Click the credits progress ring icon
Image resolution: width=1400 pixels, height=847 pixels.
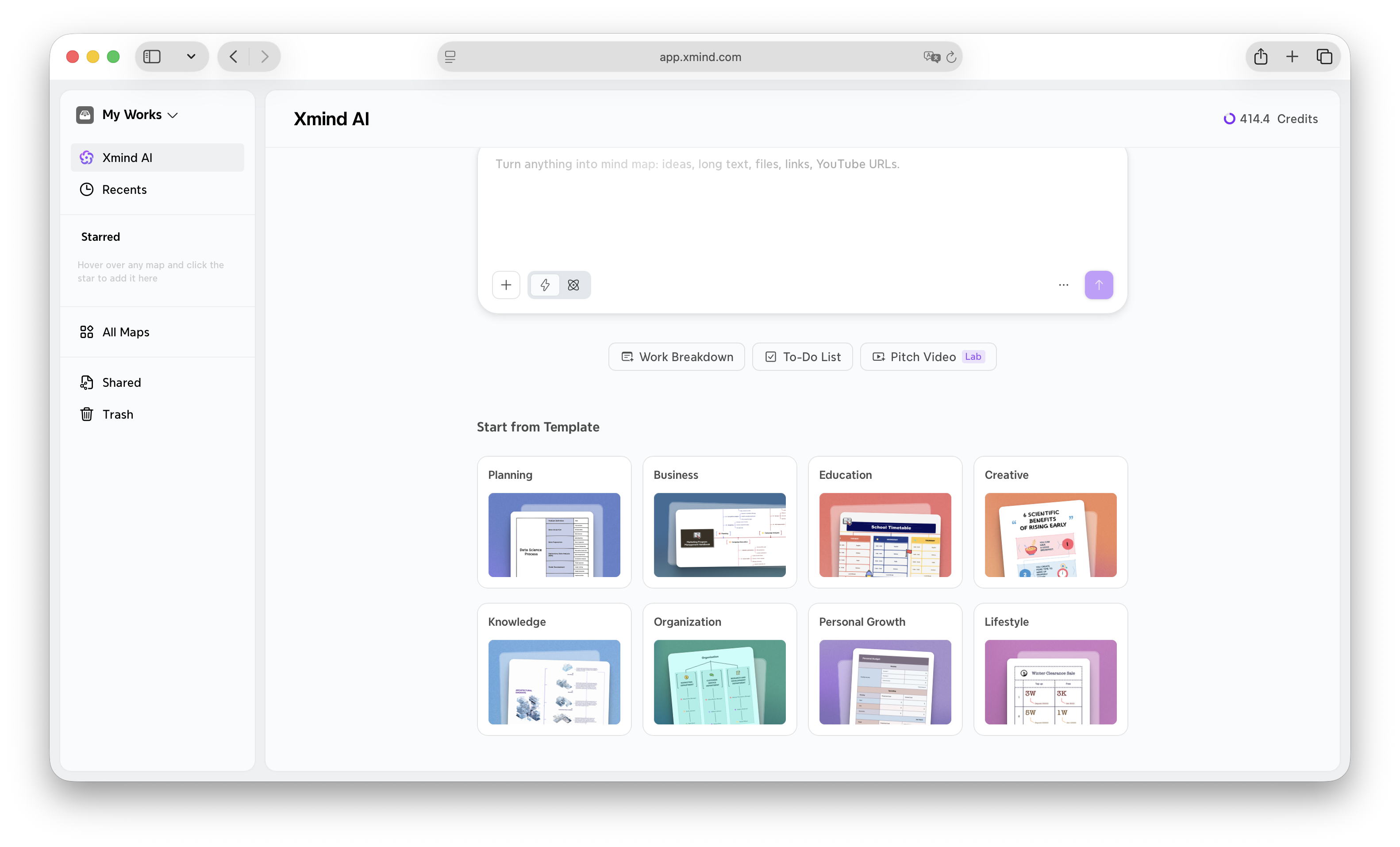point(1229,119)
